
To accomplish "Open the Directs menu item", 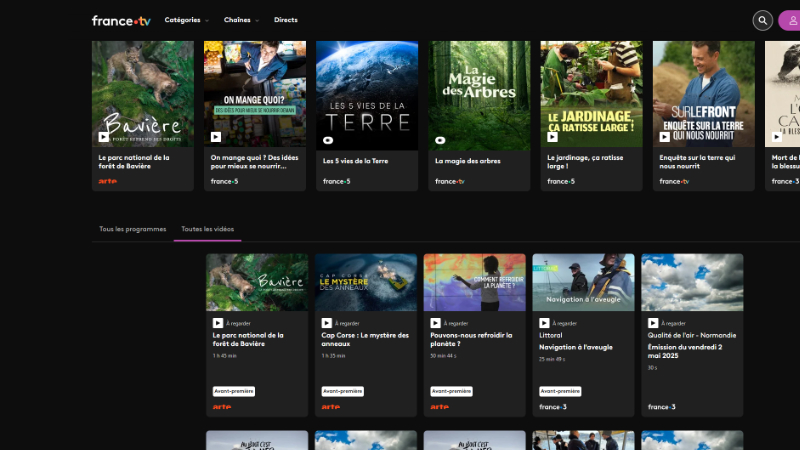I will (x=285, y=20).
